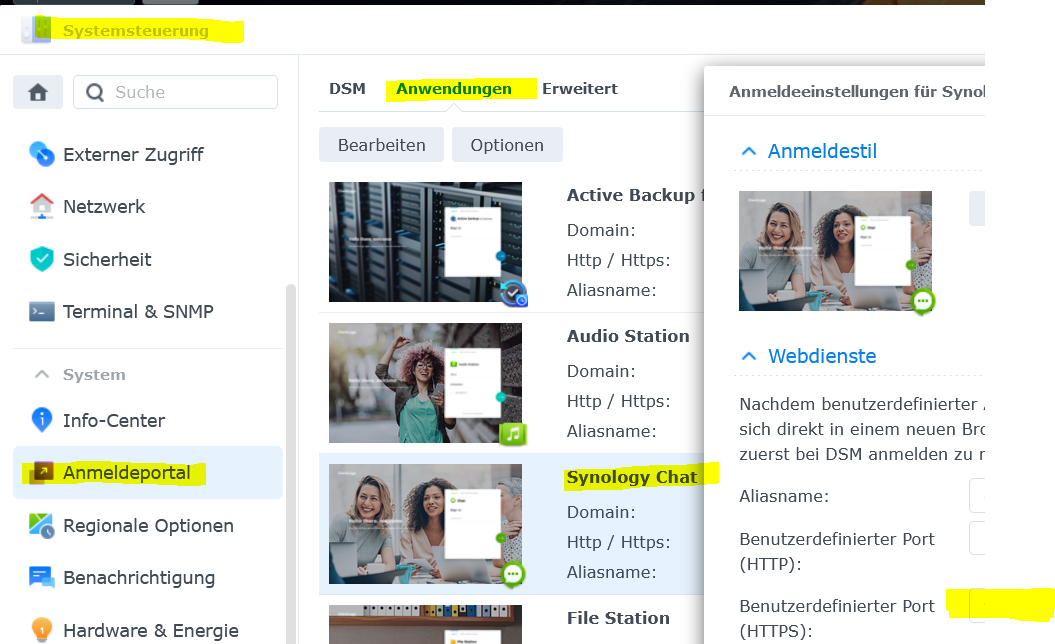
Task: Click the Systemsteuerung window icon
Action: (36, 30)
